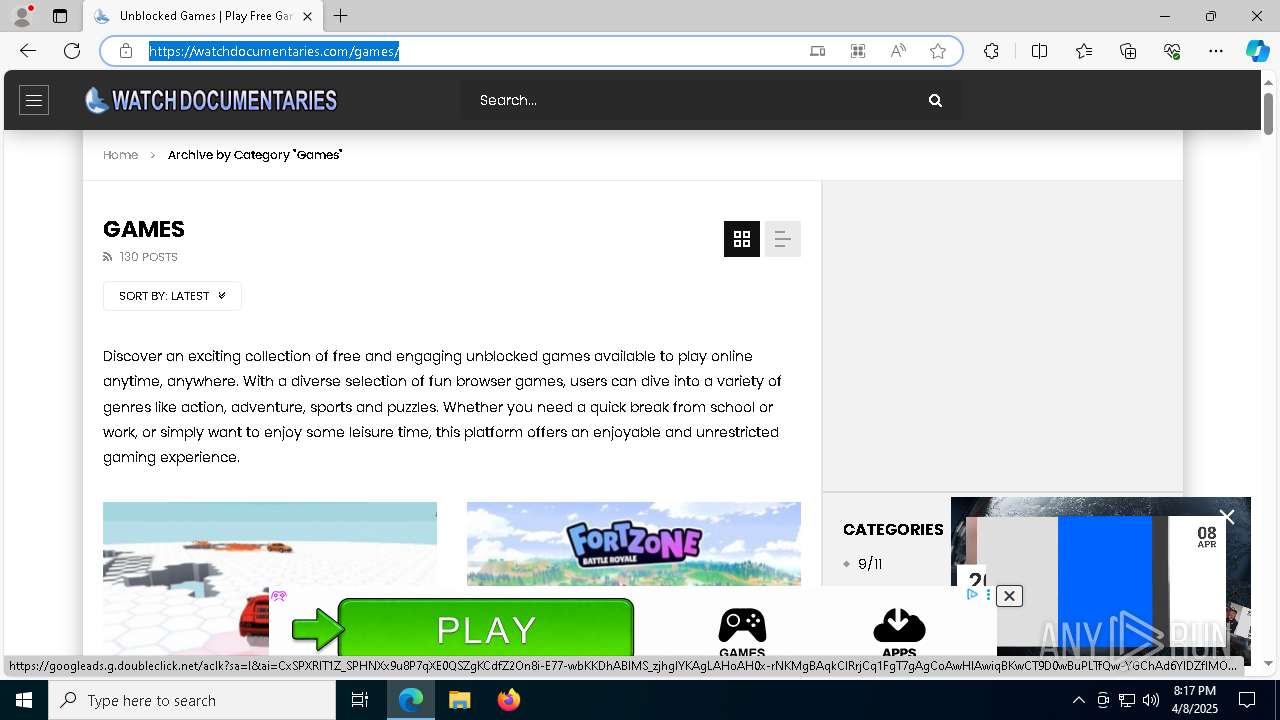Viewport: 1280px width, 720px height.
Task: Open browser Collections
Action: click(x=1128, y=51)
